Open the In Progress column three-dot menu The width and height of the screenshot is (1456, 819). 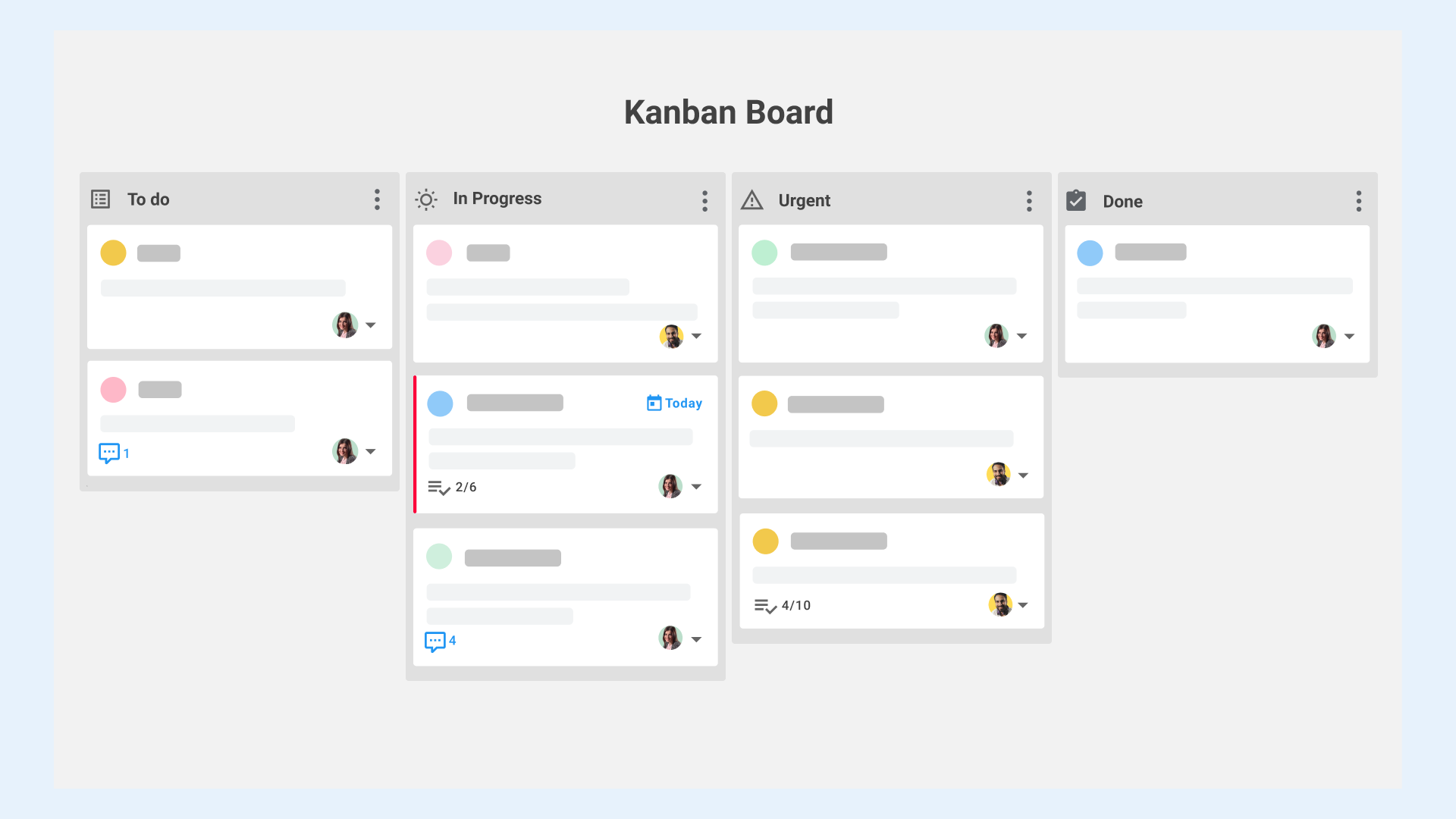tap(704, 199)
